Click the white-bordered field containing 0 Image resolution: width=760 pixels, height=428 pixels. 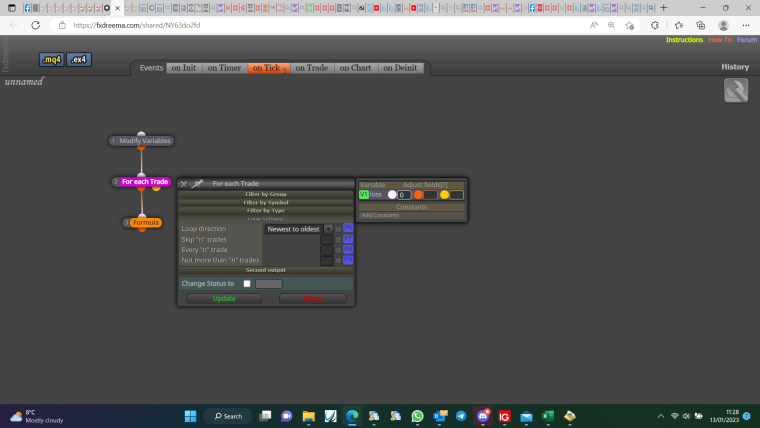[404, 195]
